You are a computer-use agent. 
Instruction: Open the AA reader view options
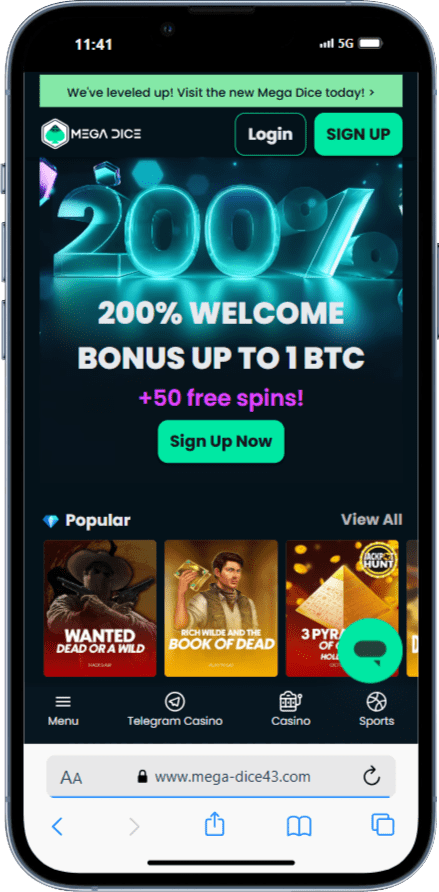point(71,777)
